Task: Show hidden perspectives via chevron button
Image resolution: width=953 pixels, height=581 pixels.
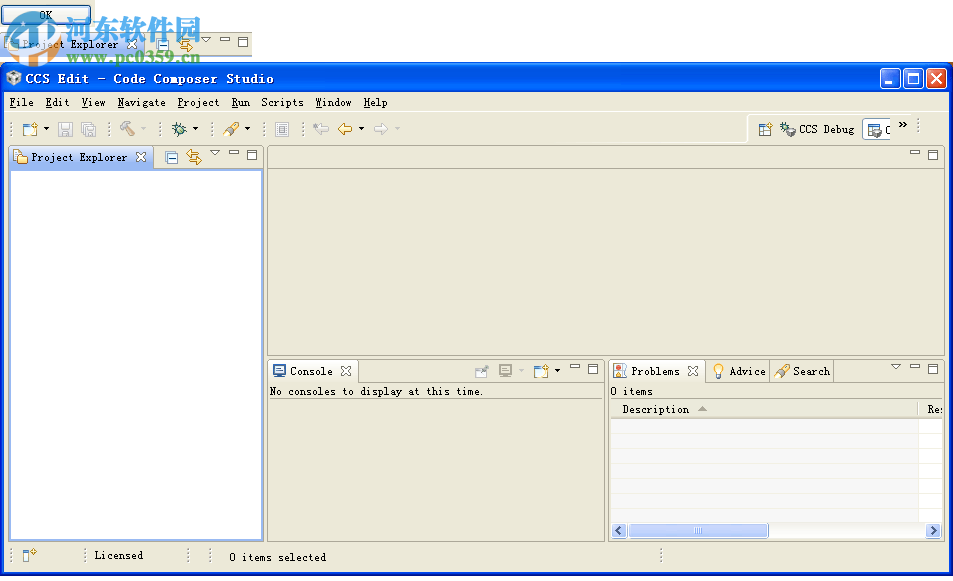Action: (x=903, y=125)
